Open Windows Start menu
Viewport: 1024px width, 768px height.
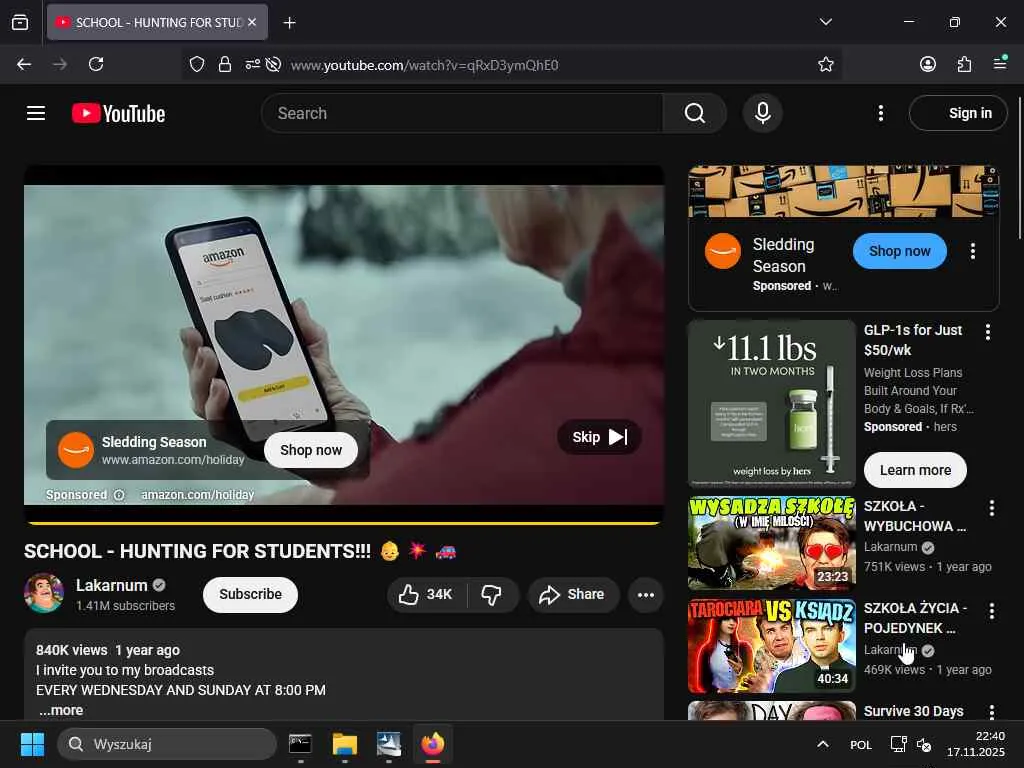[32, 744]
